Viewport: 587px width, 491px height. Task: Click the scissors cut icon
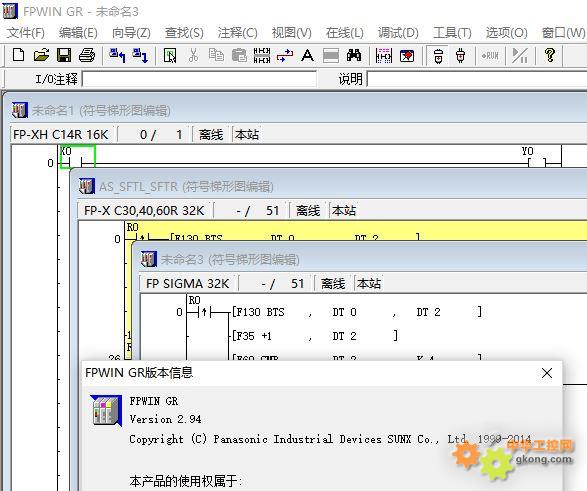[x=193, y=55]
